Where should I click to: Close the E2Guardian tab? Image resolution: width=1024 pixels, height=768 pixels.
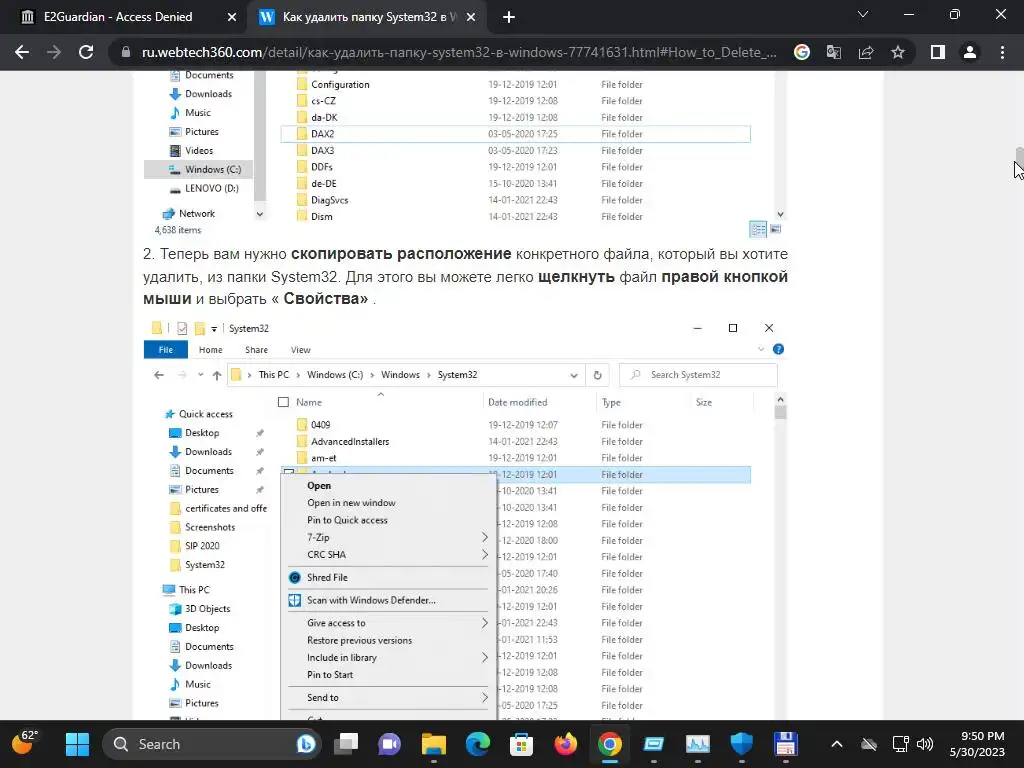[231, 17]
